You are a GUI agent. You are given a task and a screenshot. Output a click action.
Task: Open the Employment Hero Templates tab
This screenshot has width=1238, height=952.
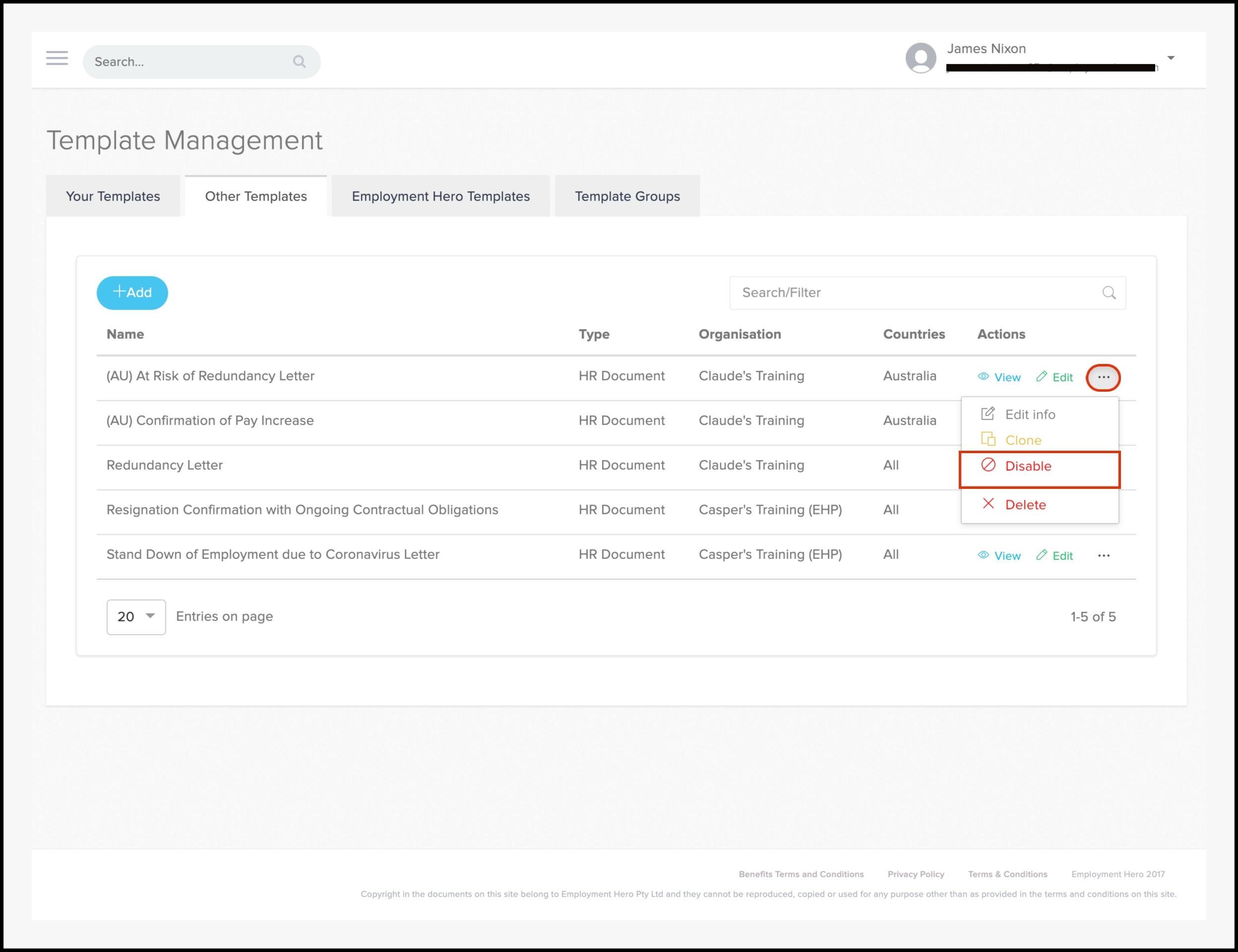click(x=440, y=196)
